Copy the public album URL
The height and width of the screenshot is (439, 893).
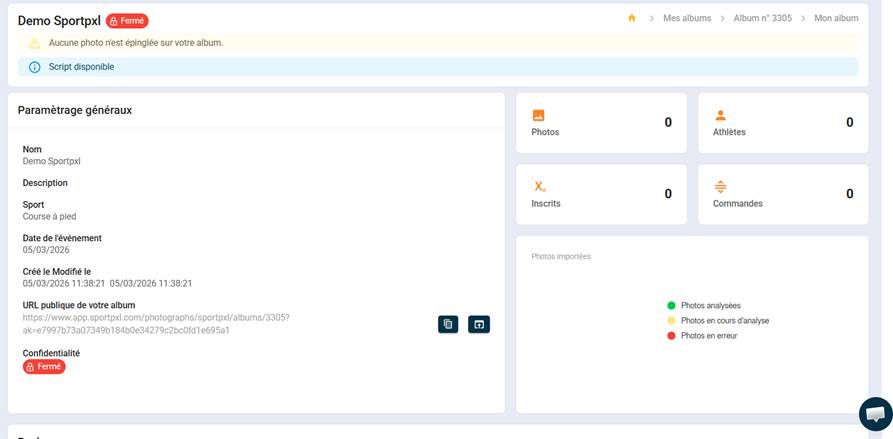pos(448,324)
